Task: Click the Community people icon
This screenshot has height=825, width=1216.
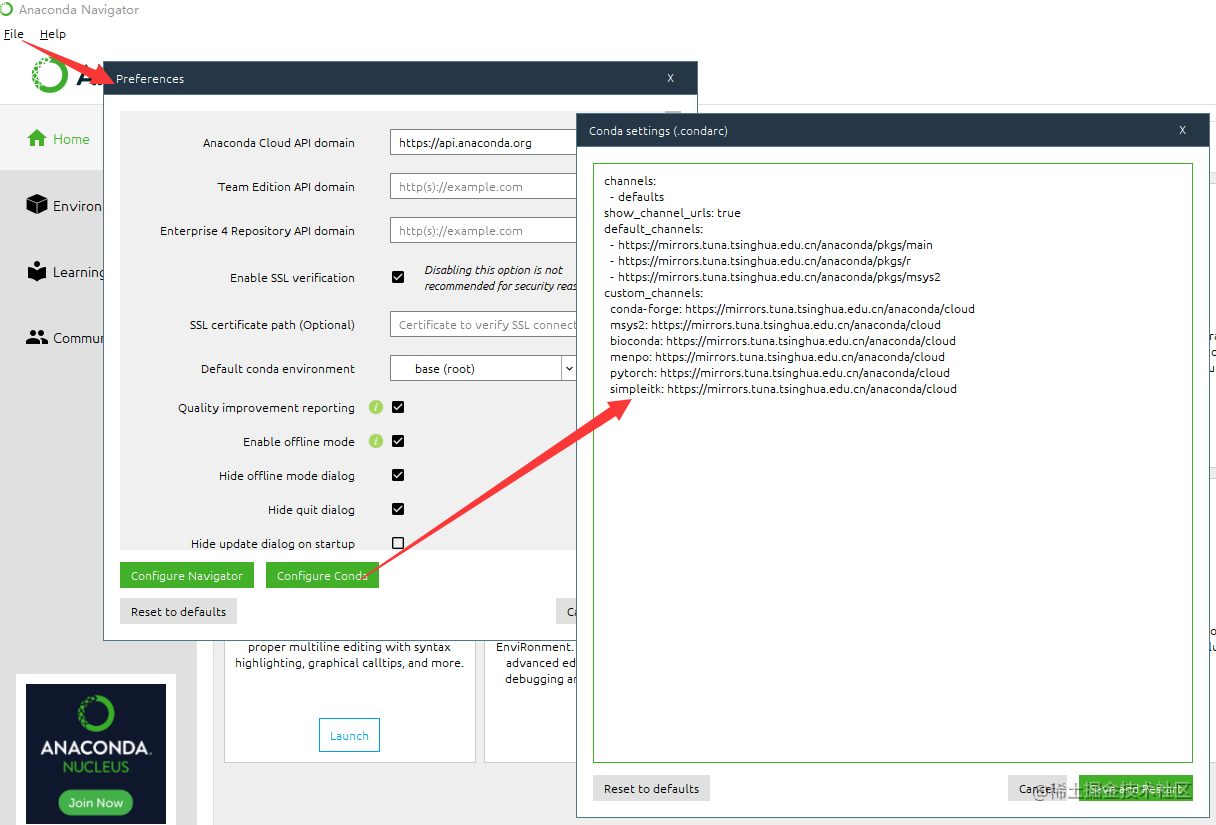Action: [37, 338]
